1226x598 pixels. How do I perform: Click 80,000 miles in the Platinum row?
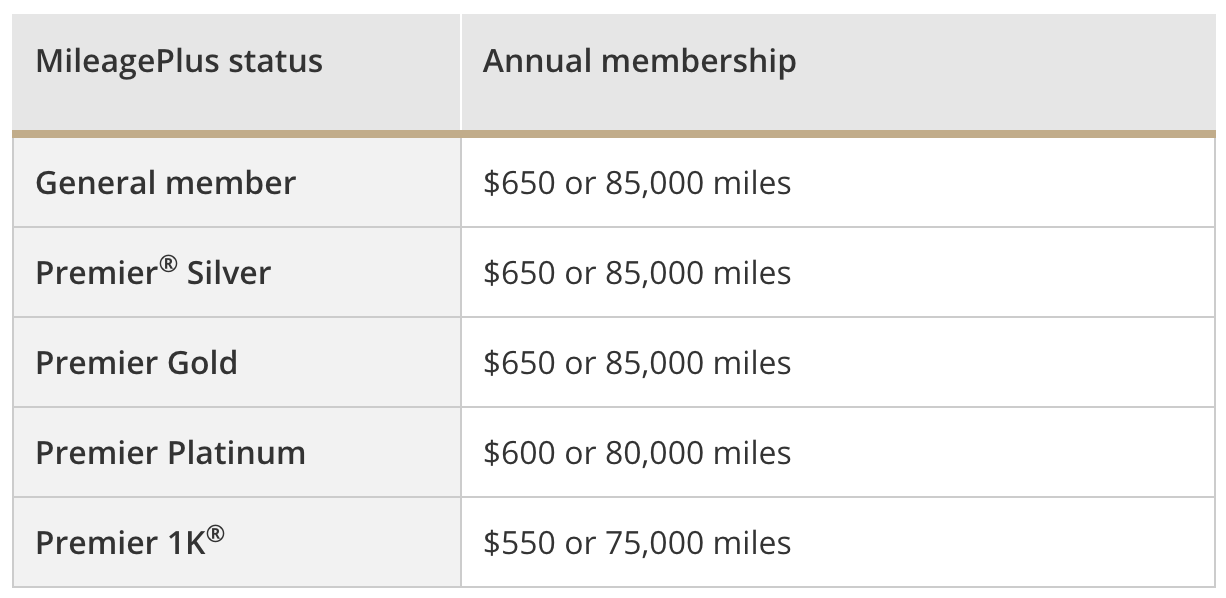[x=698, y=453]
